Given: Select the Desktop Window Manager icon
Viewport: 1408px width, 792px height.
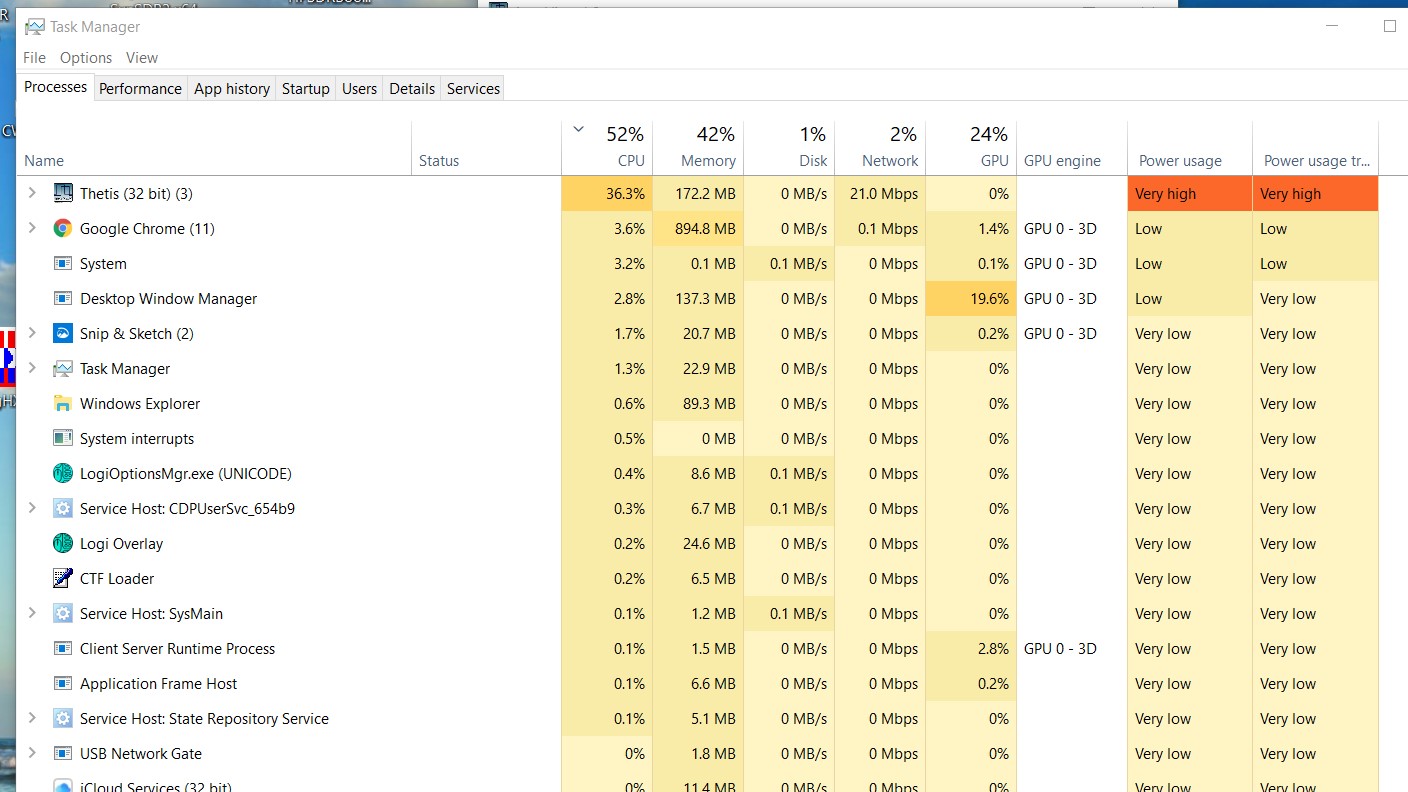Looking at the screenshot, I should point(60,298).
